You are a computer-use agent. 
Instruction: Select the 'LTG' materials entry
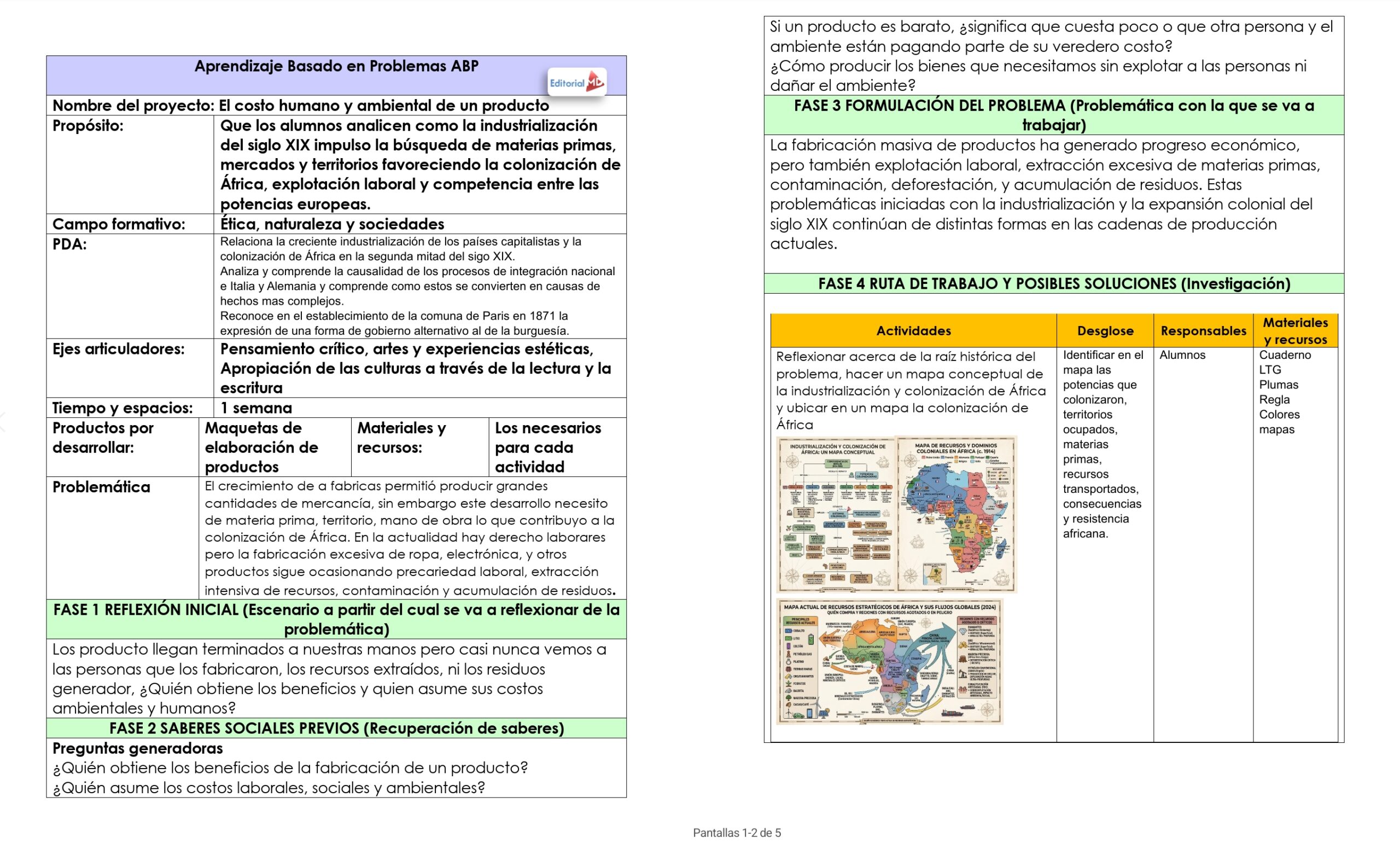click(1270, 369)
